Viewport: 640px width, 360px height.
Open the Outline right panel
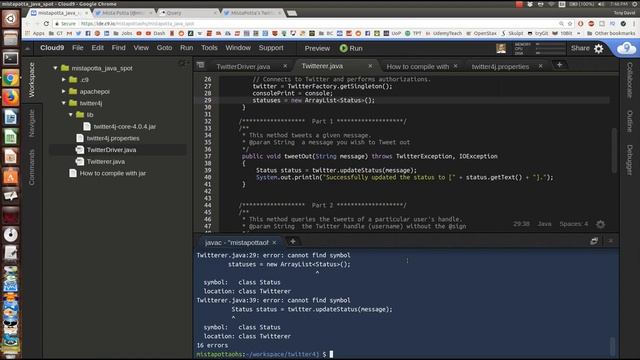(629, 121)
